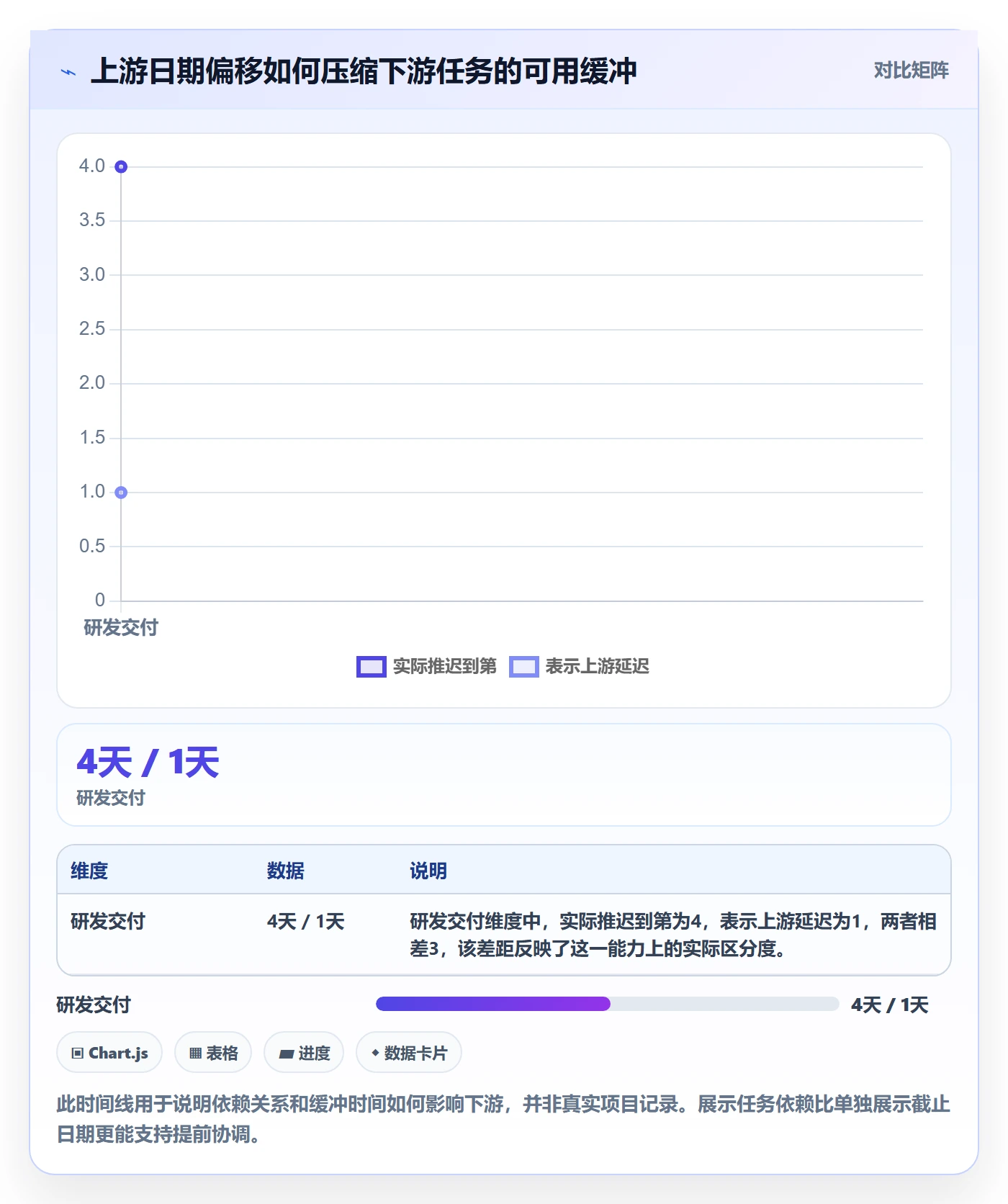Image resolution: width=1008 pixels, height=1204 pixels.
Task: Click the data point at value 1.0
Action: pyautogui.click(x=121, y=493)
